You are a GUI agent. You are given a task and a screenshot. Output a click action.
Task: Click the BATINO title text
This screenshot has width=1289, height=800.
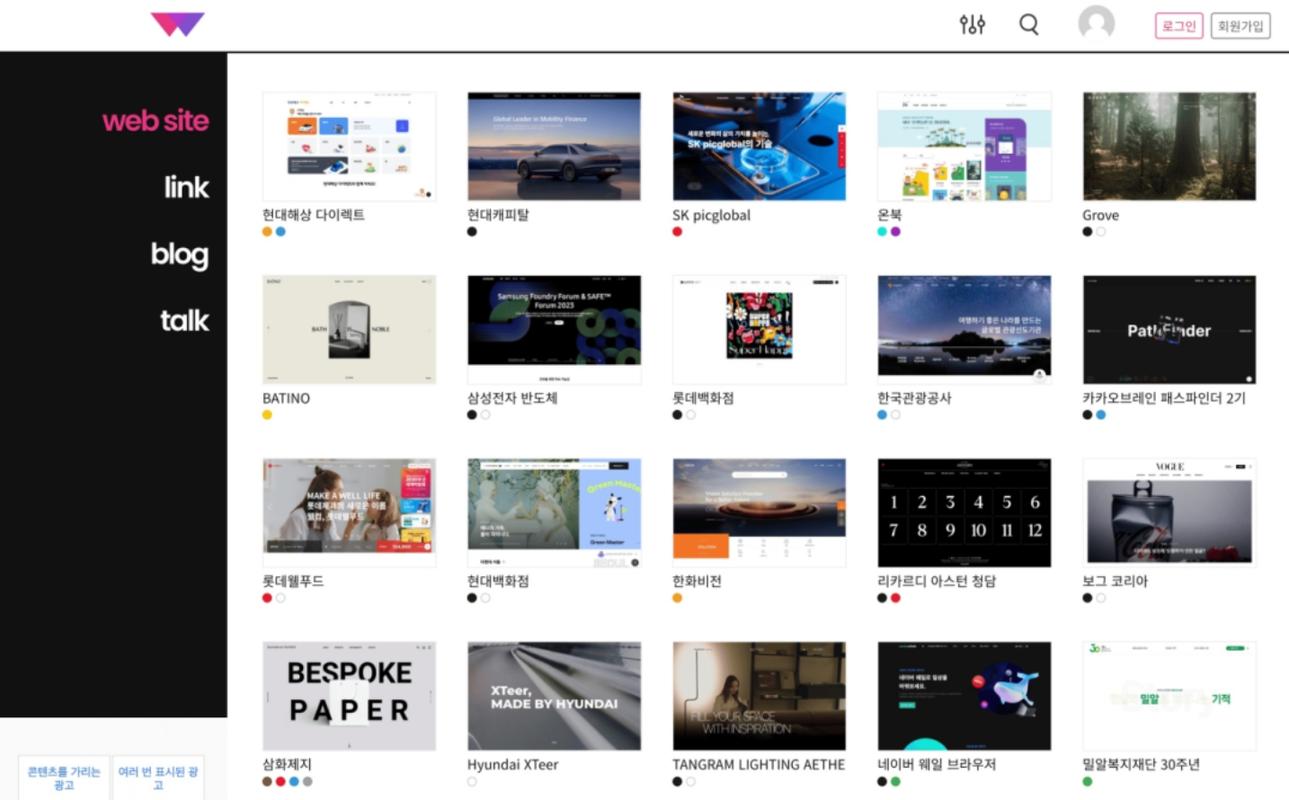tap(286, 398)
